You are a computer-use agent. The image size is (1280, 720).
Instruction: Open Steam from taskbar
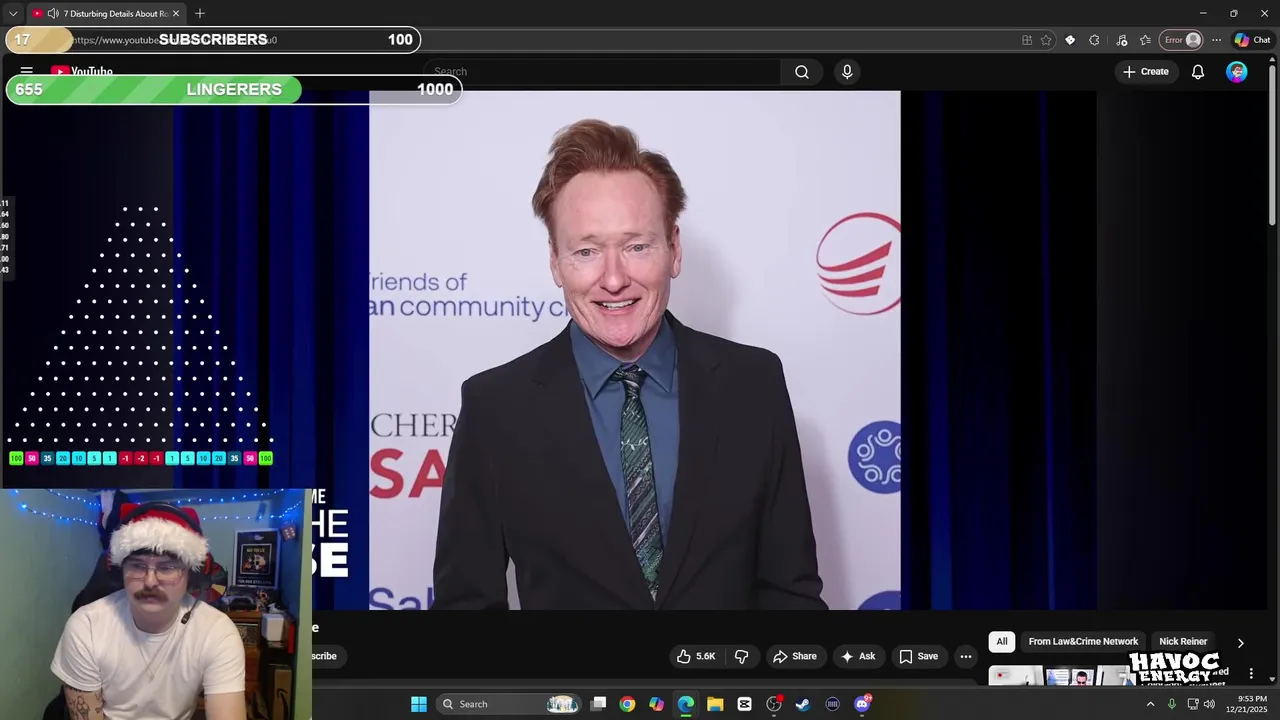pyautogui.click(x=803, y=704)
